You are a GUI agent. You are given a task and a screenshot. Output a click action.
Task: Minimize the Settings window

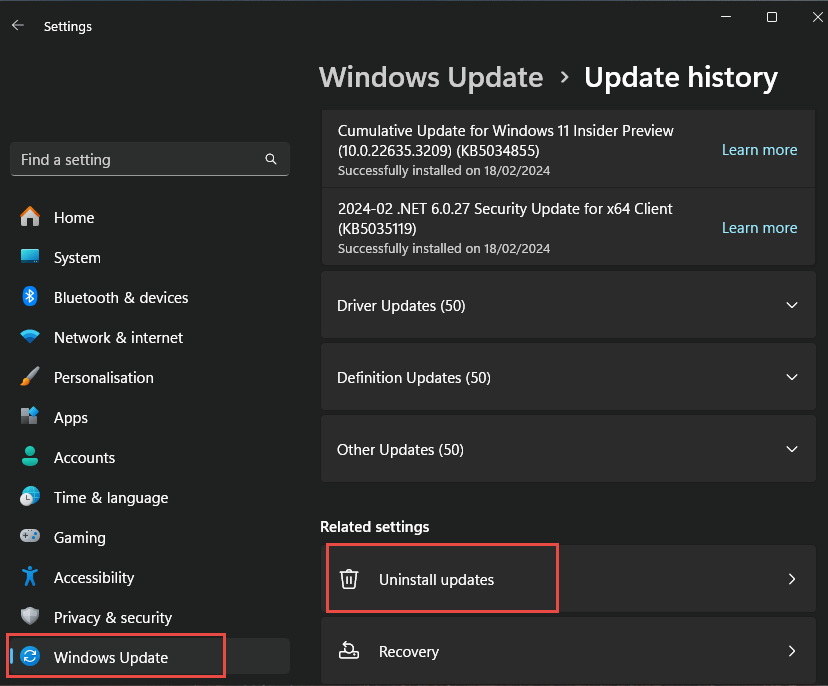tap(726, 17)
